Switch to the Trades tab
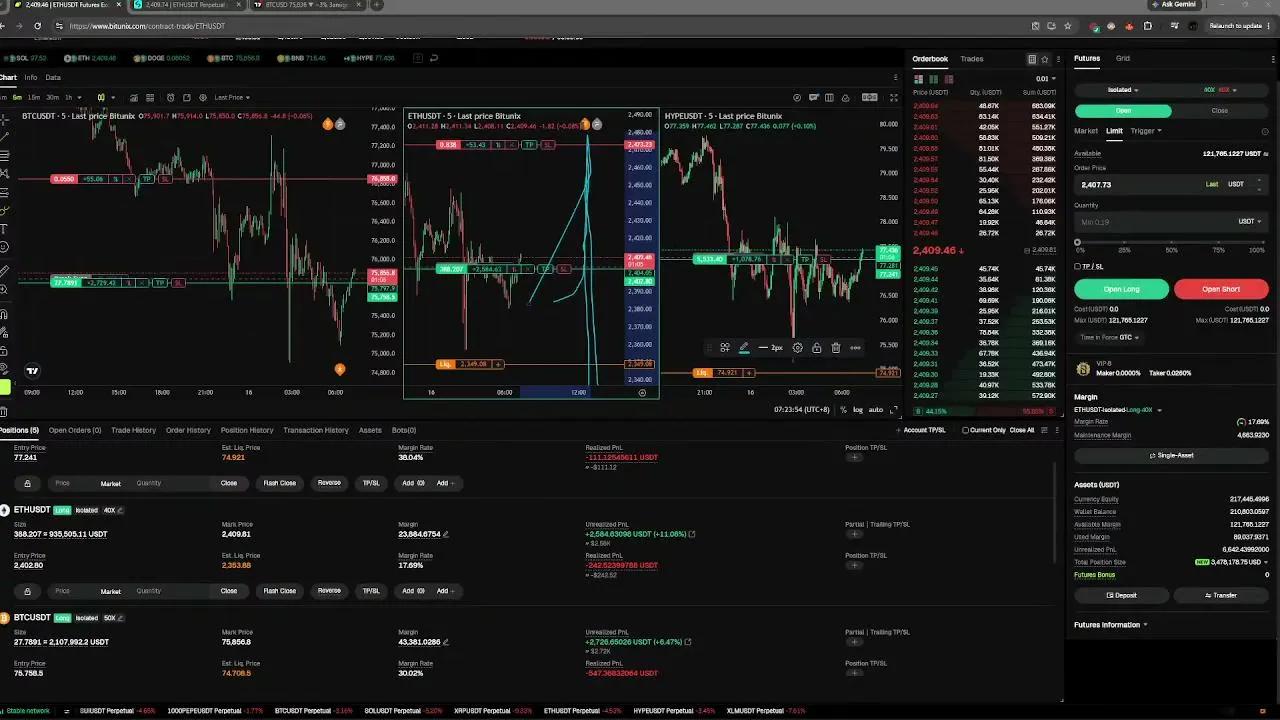This screenshot has width=1280, height=720. pos(971,59)
